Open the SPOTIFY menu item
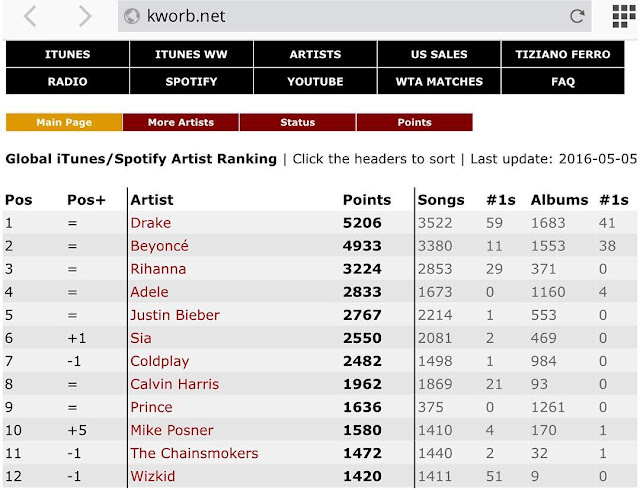The height and width of the screenshot is (490, 640). (191, 81)
